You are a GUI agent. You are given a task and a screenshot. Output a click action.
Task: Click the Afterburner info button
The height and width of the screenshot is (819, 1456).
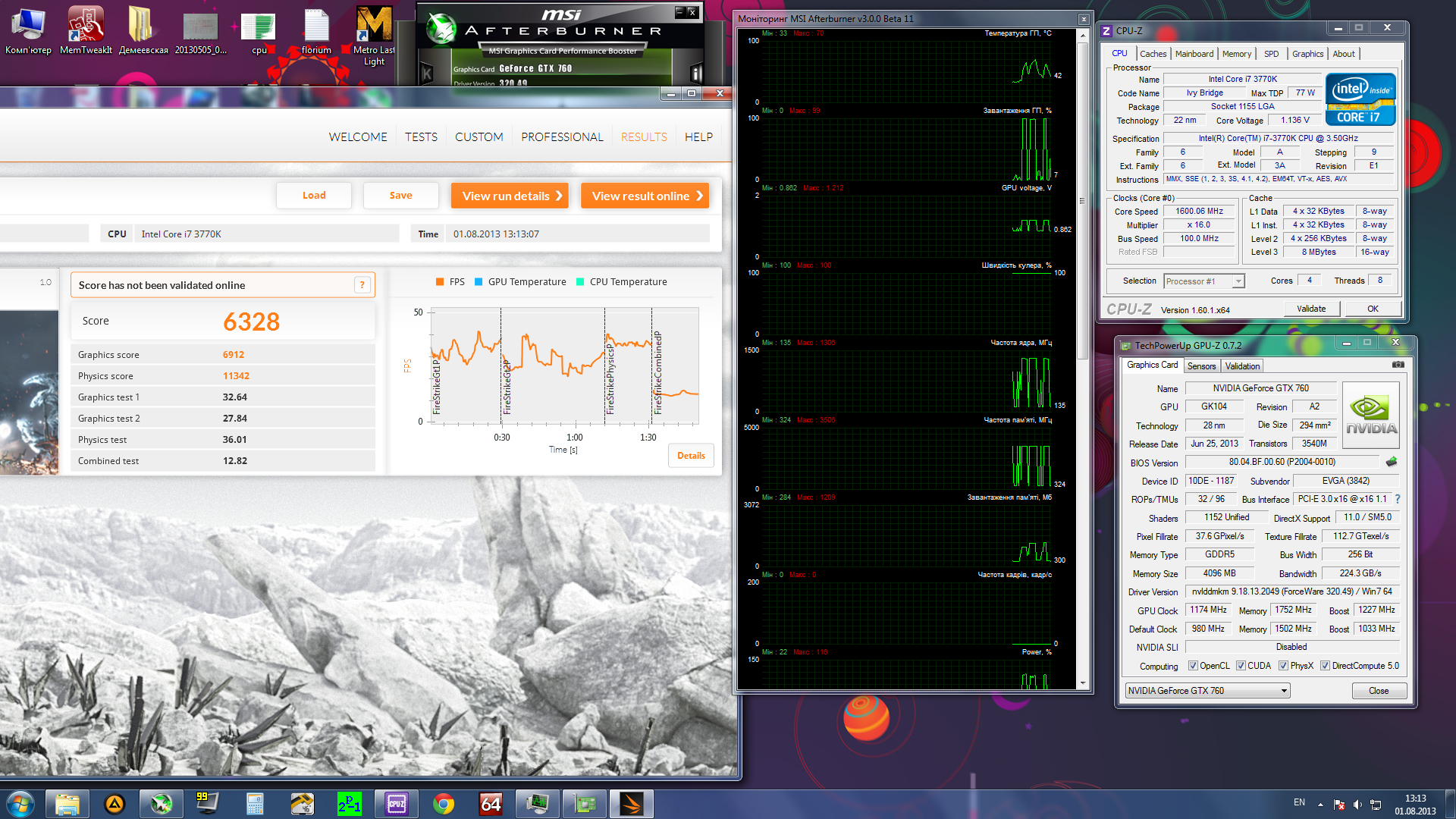click(x=695, y=73)
